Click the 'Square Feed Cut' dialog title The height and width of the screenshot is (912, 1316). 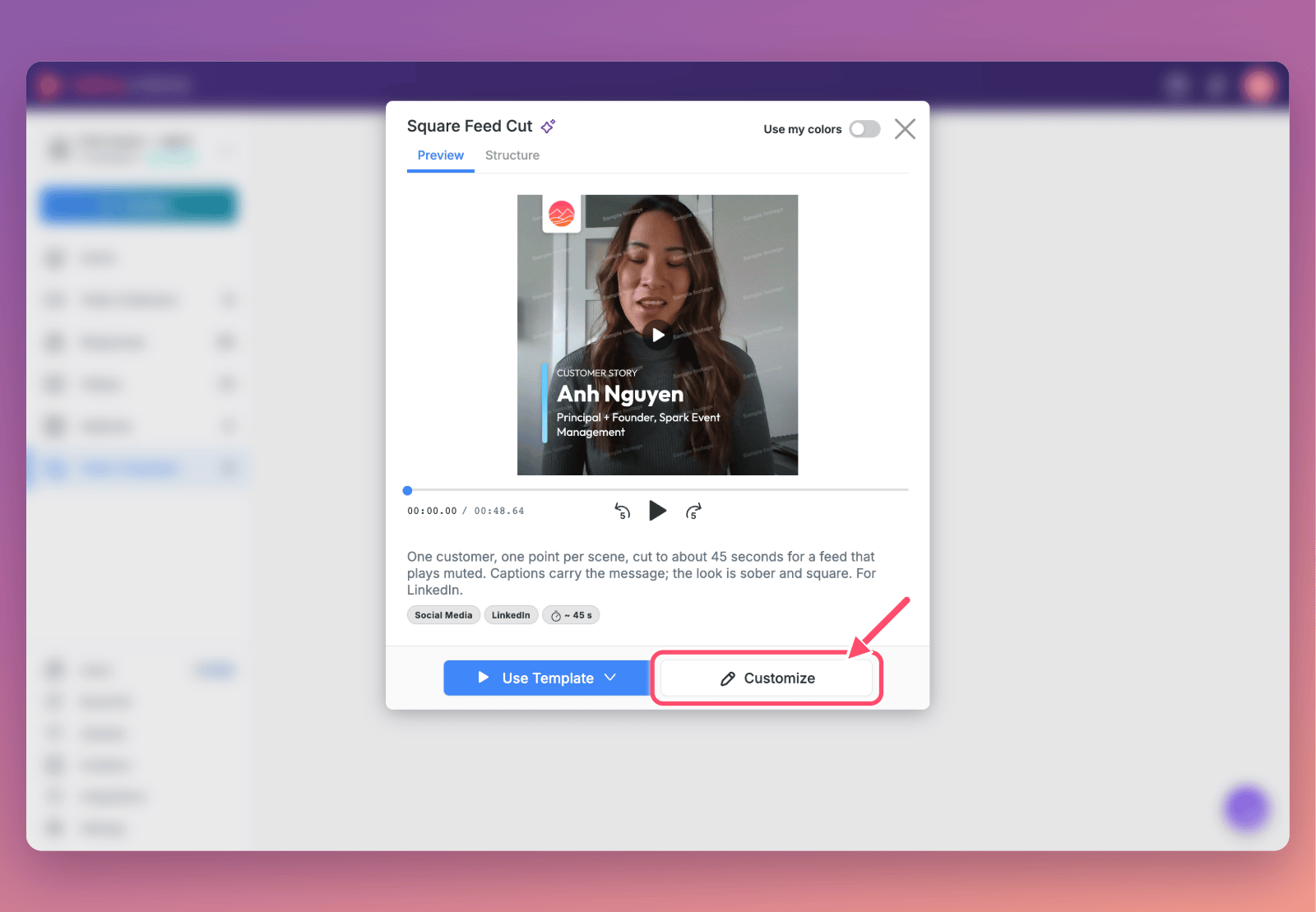470,126
